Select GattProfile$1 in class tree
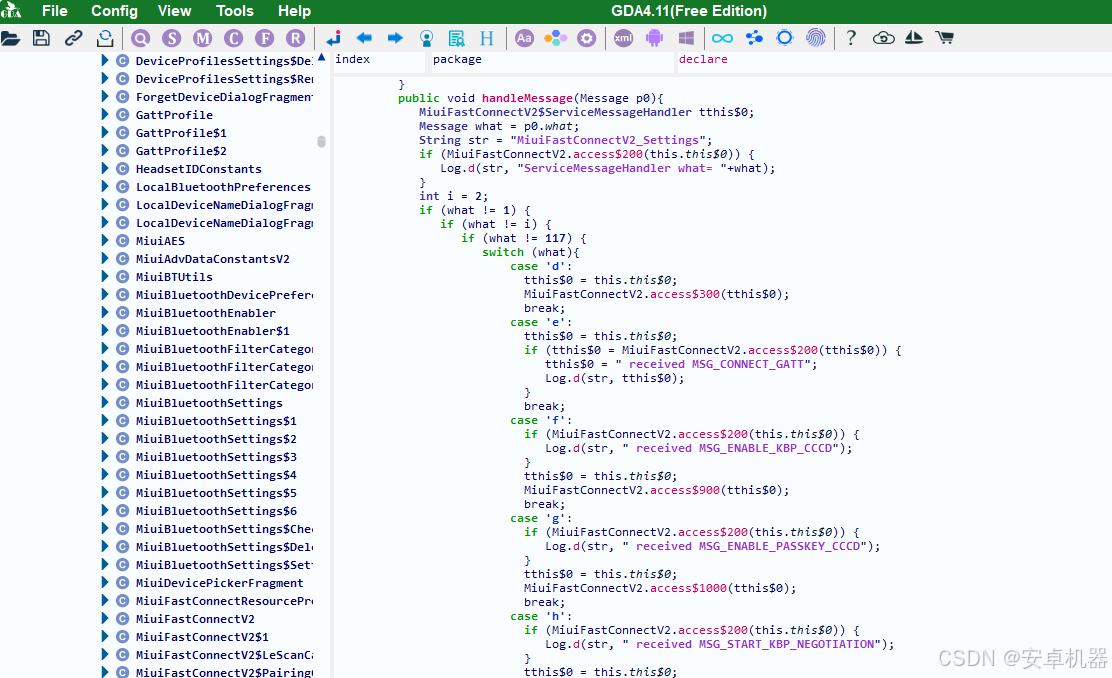The width and height of the screenshot is (1112, 678). 181,133
